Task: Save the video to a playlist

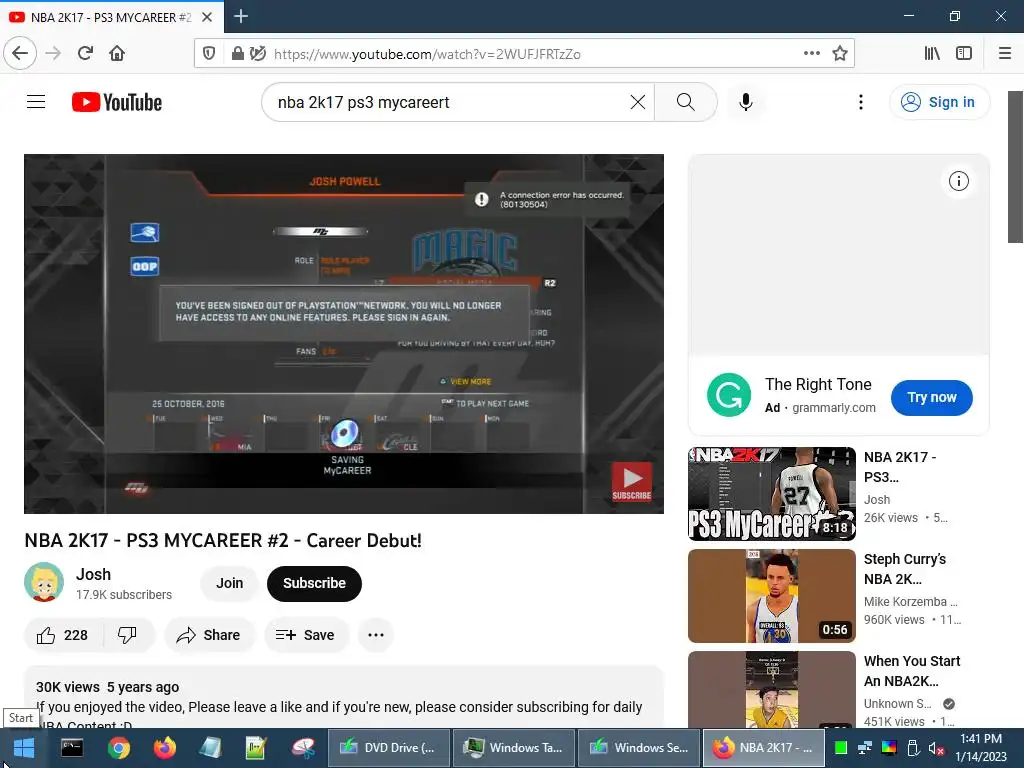Action: point(305,635)
